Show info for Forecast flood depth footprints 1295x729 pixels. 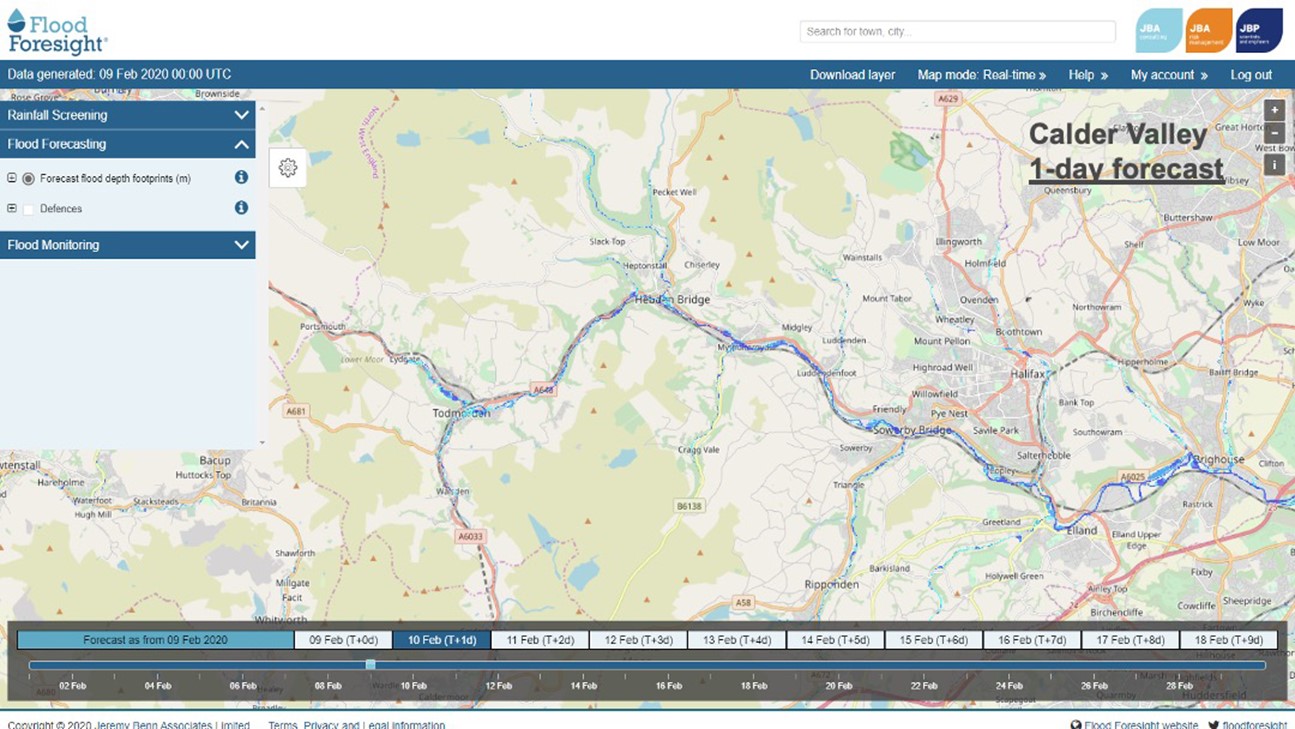pos(241,177)
